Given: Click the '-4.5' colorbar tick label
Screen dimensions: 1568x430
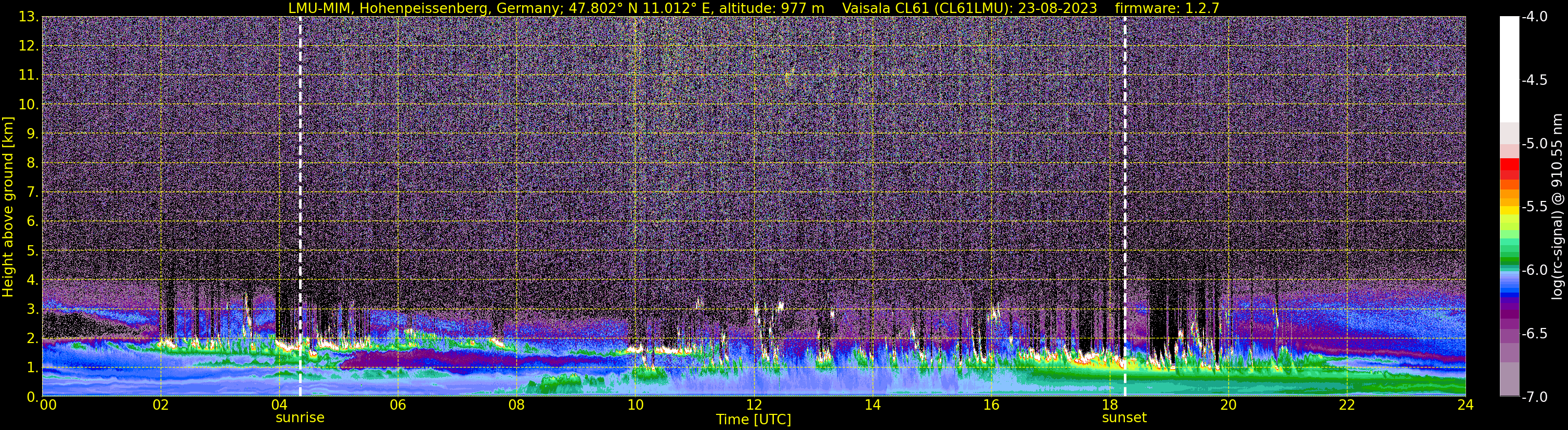Looking at the screenshot, I should (x=1535, y=80).
